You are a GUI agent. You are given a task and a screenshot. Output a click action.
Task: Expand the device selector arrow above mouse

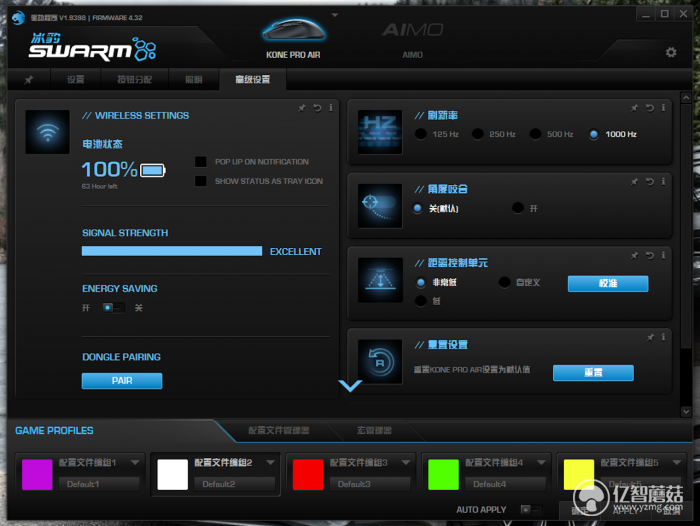pos(335,15)
